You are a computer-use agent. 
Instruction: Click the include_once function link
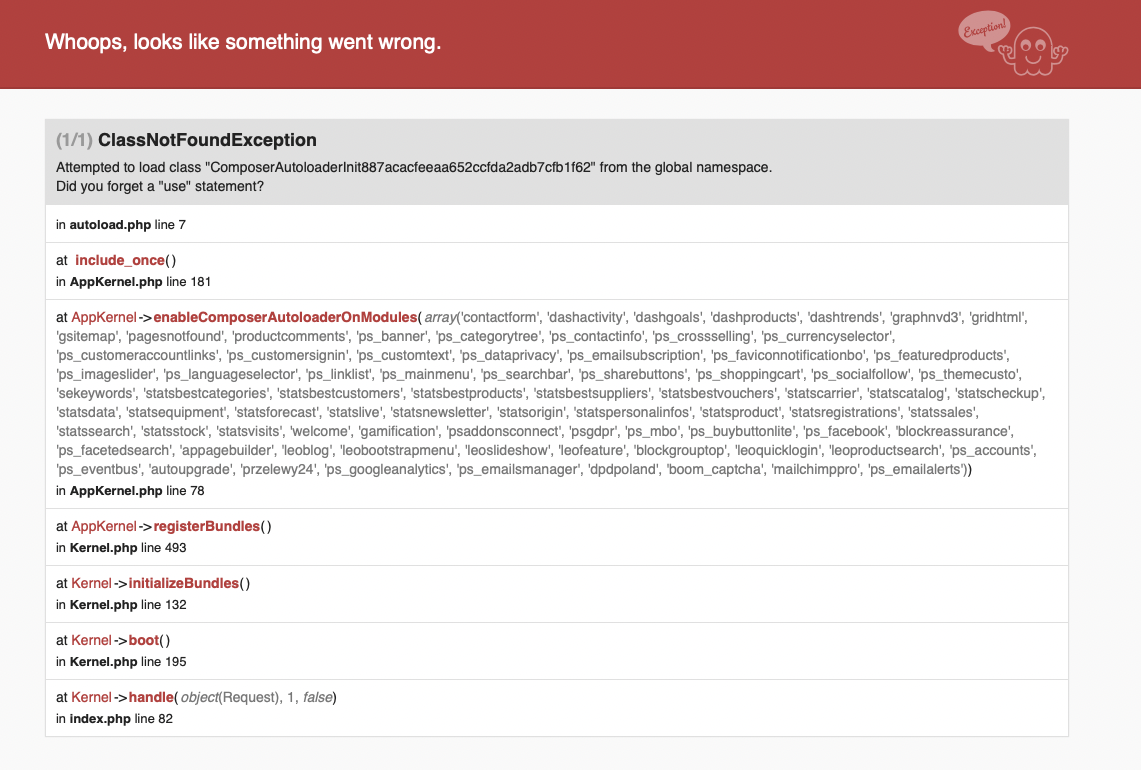(x=119, y=261)
